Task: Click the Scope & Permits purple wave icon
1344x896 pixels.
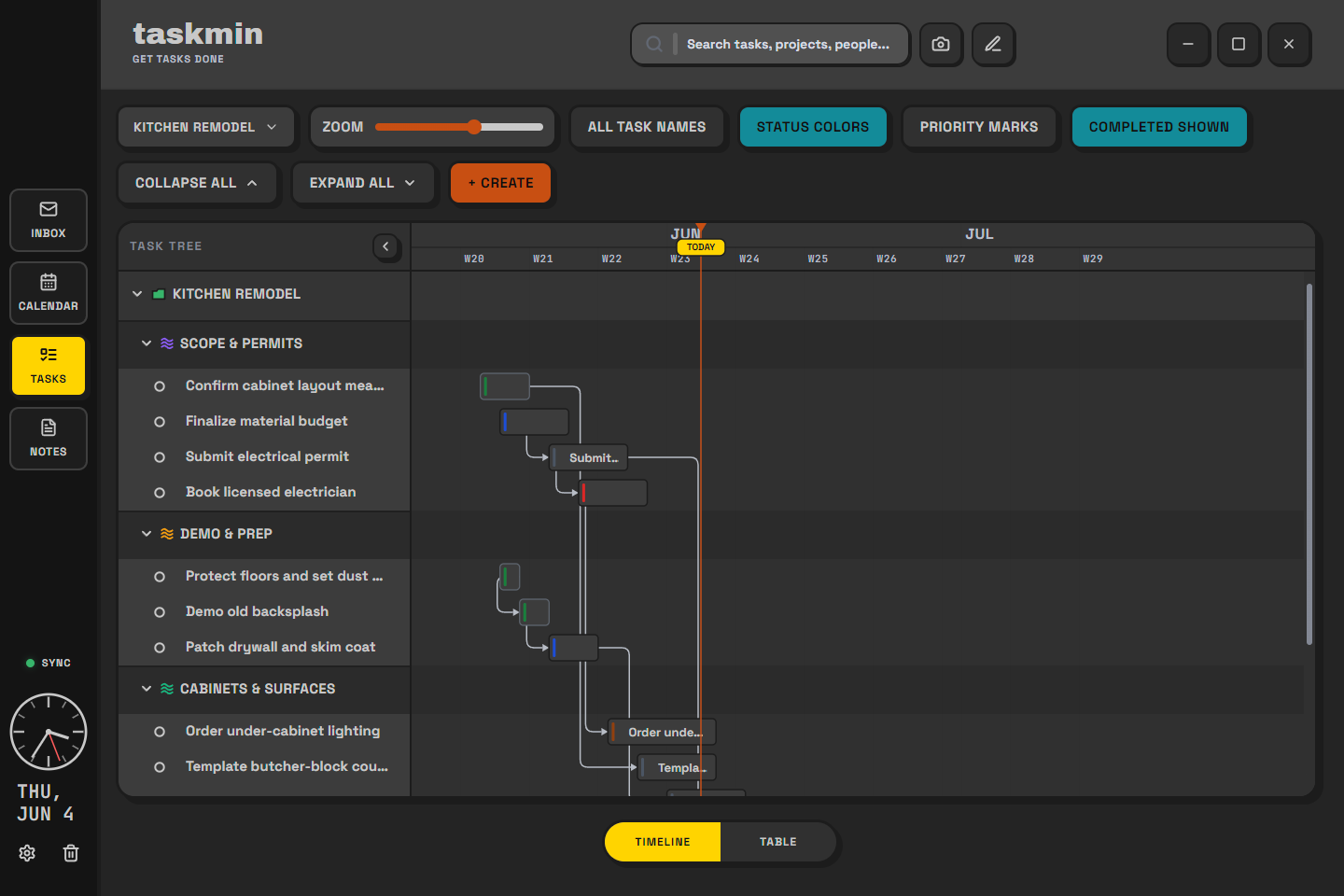Action: point(167,343)
